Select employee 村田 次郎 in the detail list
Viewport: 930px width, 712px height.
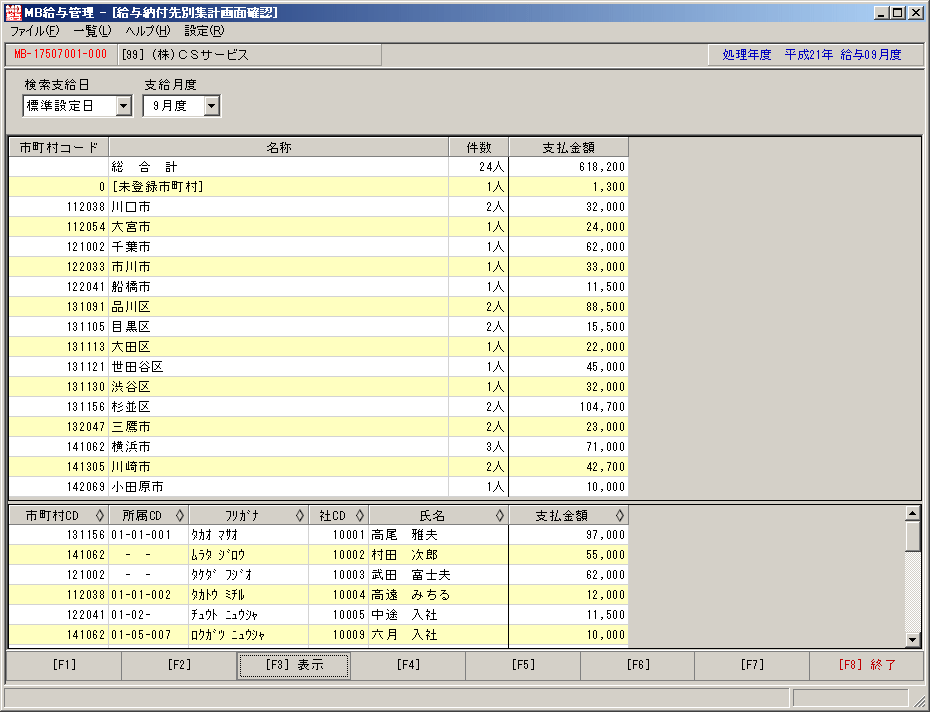pos(319,555)
